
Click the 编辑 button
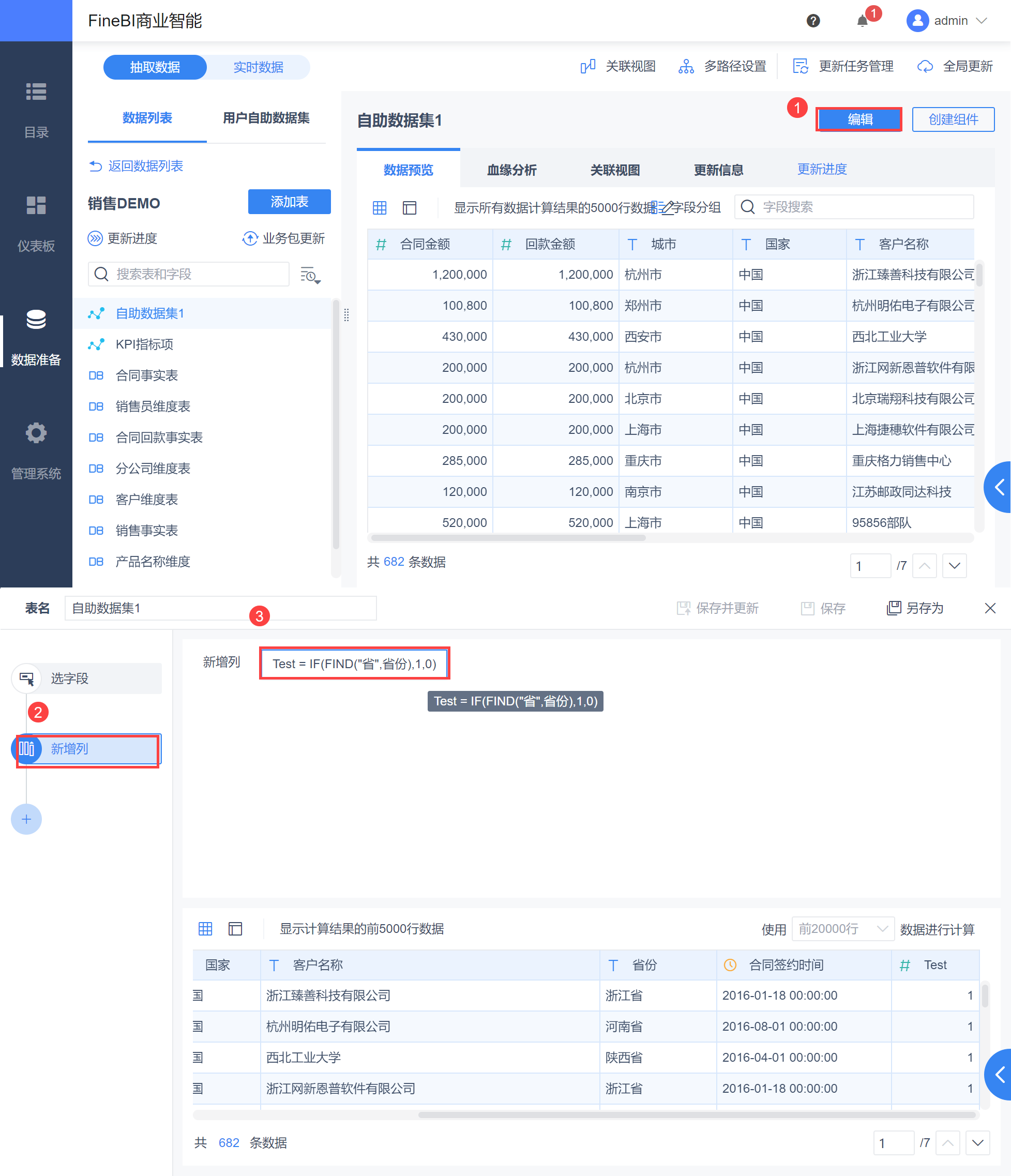click(x=859, y=119)
